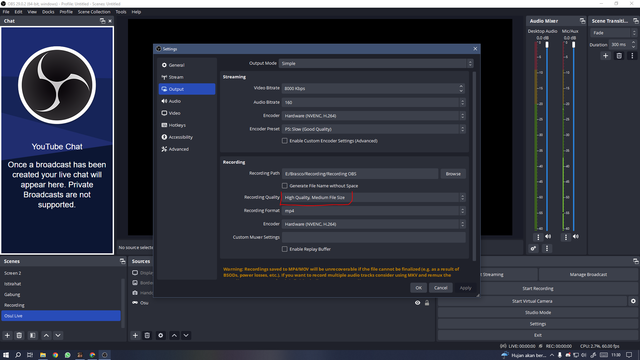Open Recording Format dropdown
This screenshot has width=640, height=360.
(x=373, y=211)
